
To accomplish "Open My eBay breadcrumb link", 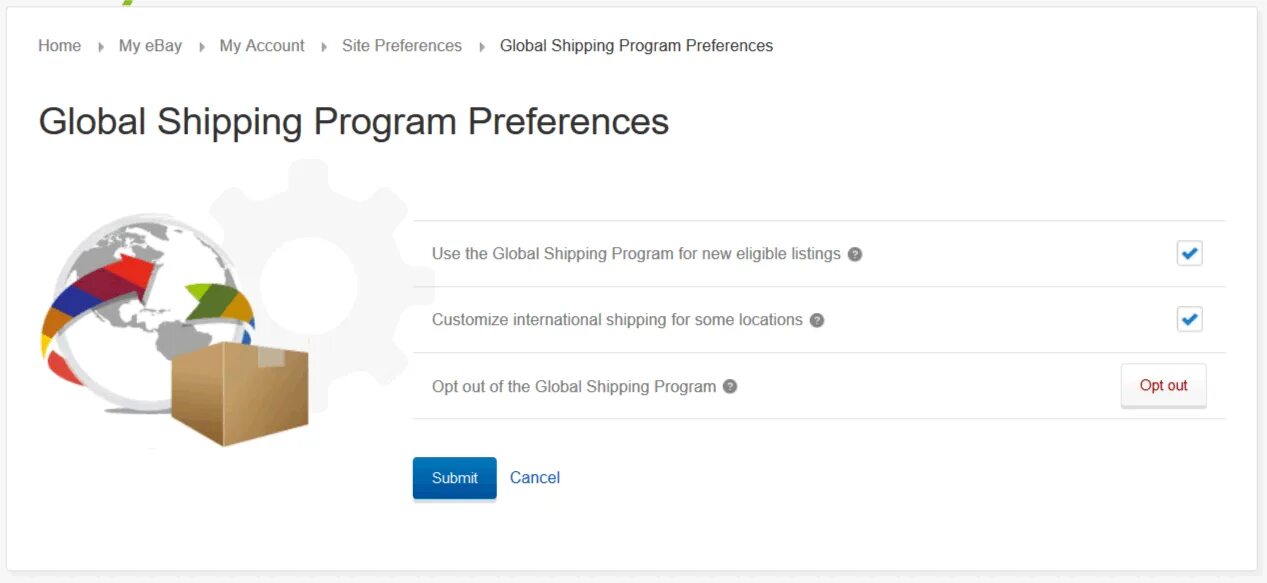I will tap(150, 46).
